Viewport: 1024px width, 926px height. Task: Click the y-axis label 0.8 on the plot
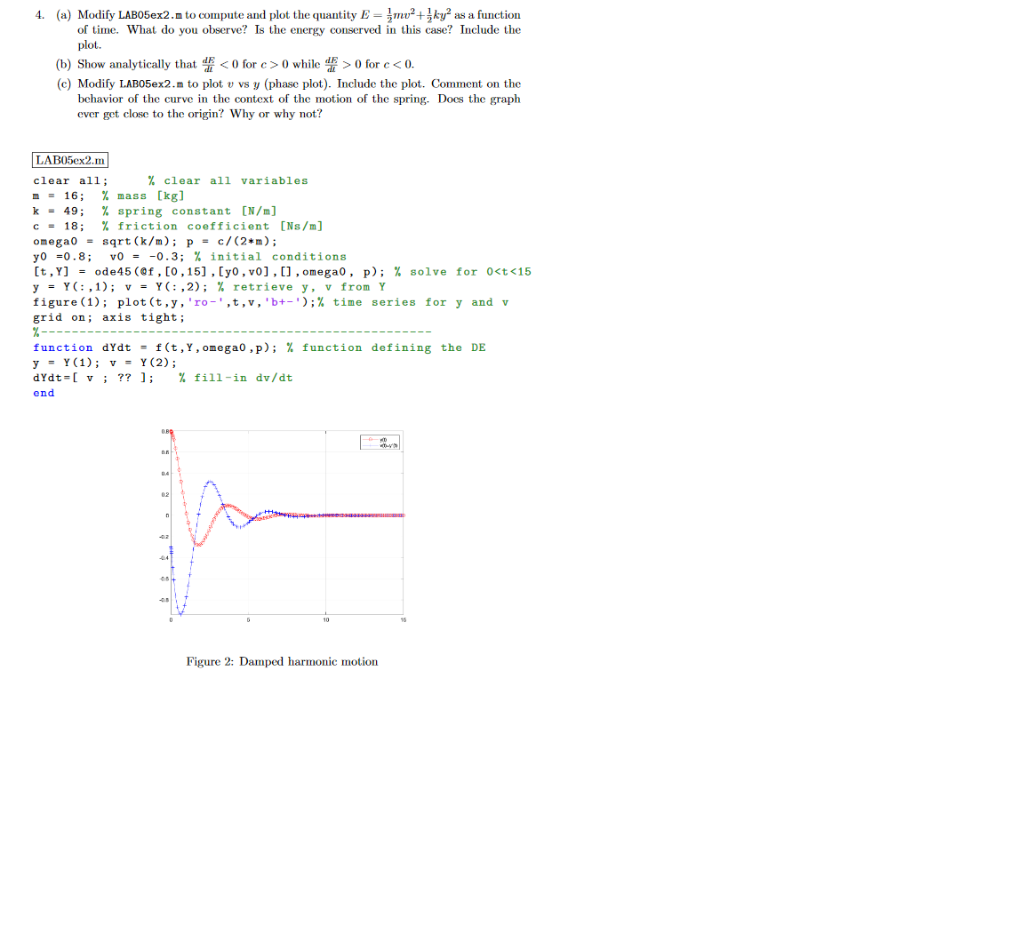tap(164, 432)
